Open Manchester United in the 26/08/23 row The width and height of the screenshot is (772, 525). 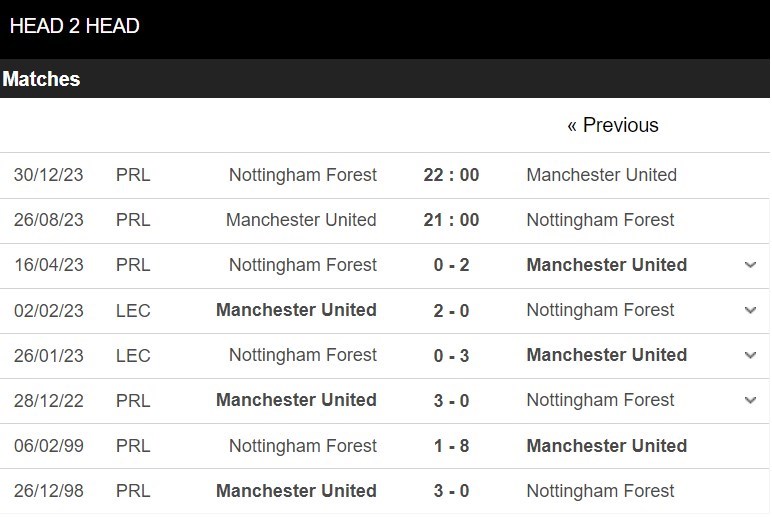point(301,220)
